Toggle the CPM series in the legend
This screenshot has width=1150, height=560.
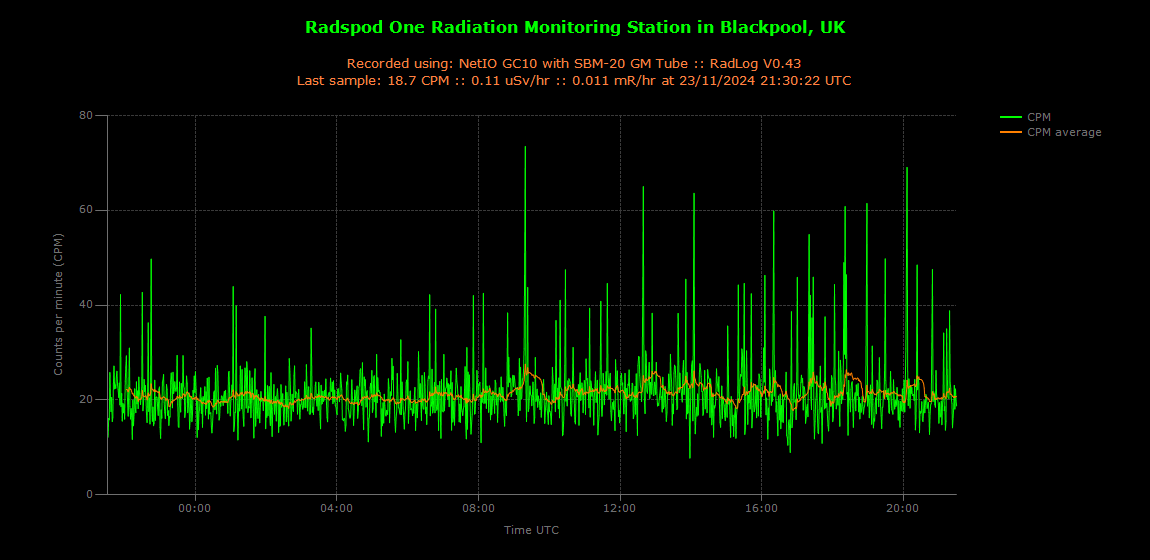click(x=1025, y=117)
